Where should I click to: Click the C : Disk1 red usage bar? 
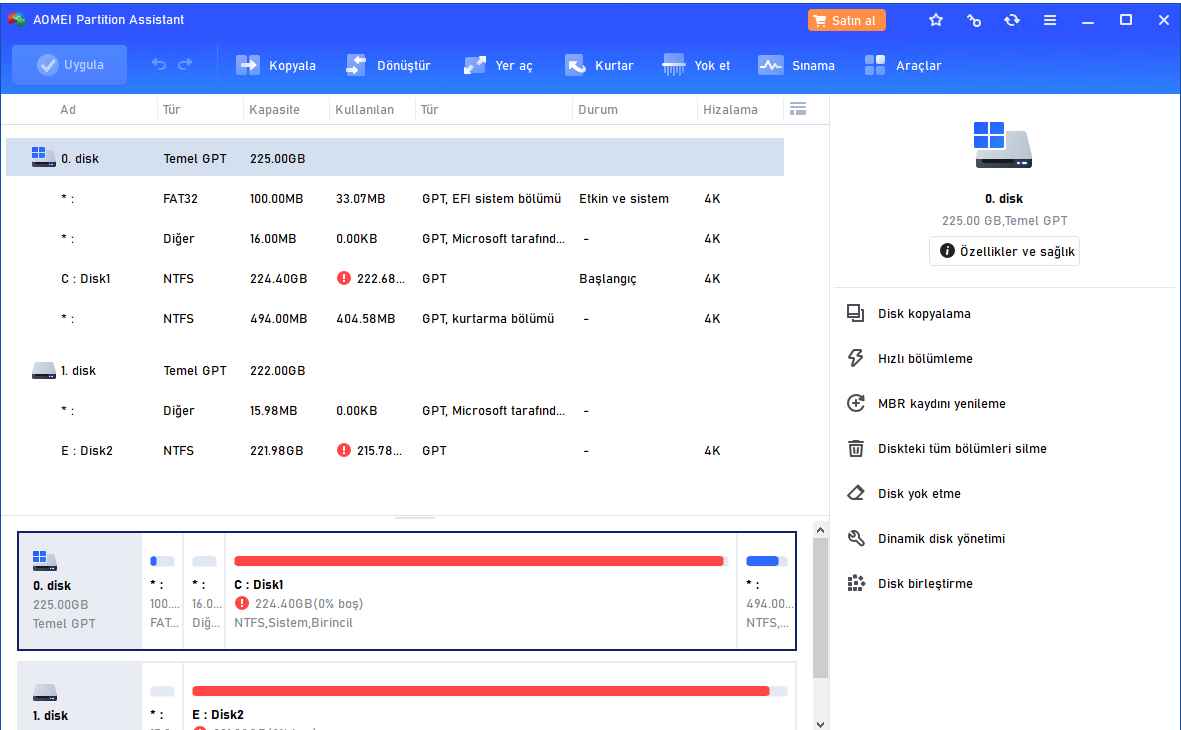[x=478, y=561]
